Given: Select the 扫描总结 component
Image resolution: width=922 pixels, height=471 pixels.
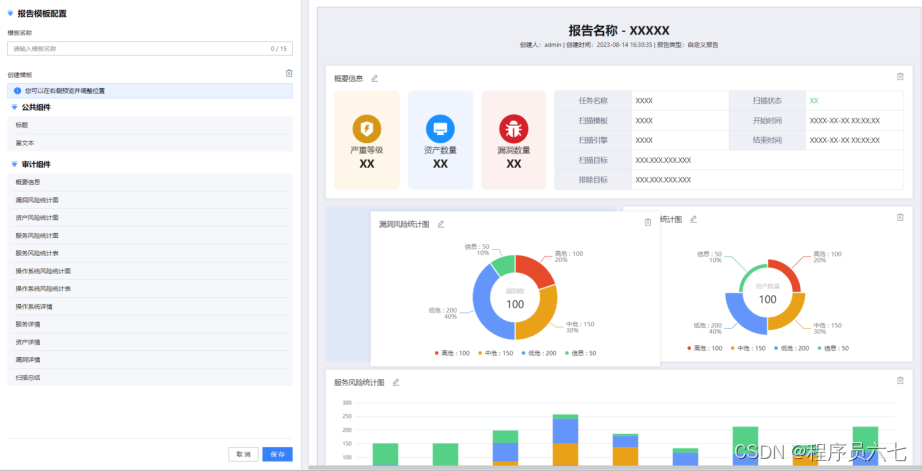Looking at the screenshot, I should point(150,378).
